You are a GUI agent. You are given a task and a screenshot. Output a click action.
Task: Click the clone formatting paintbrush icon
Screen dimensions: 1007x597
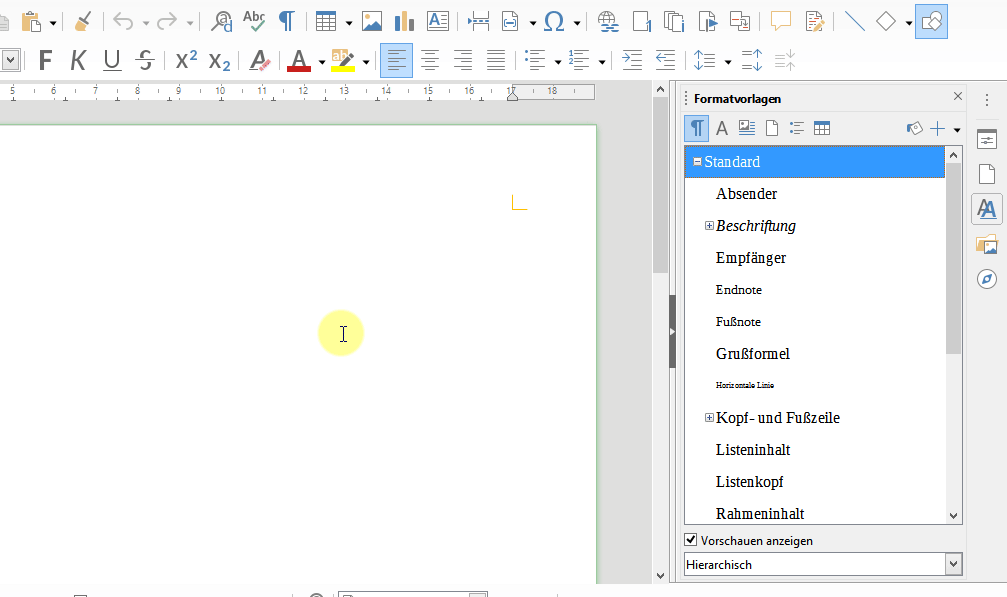point(83,22)
